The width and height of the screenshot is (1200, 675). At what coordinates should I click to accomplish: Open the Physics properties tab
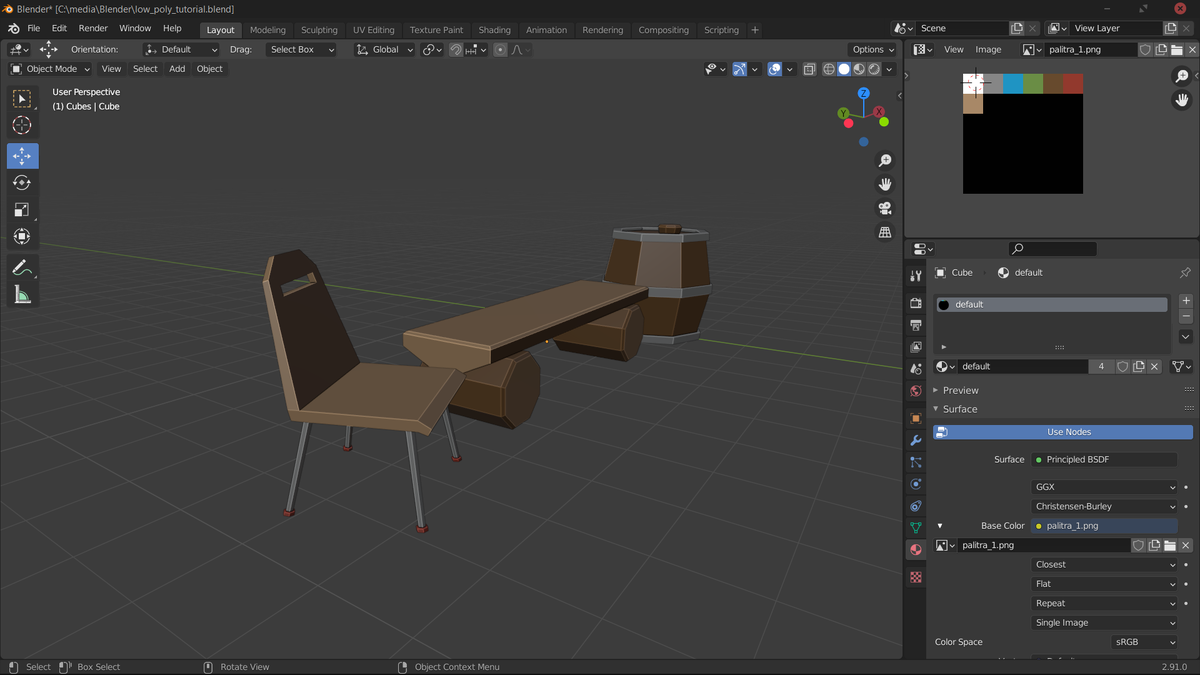(x=915, y=484)
